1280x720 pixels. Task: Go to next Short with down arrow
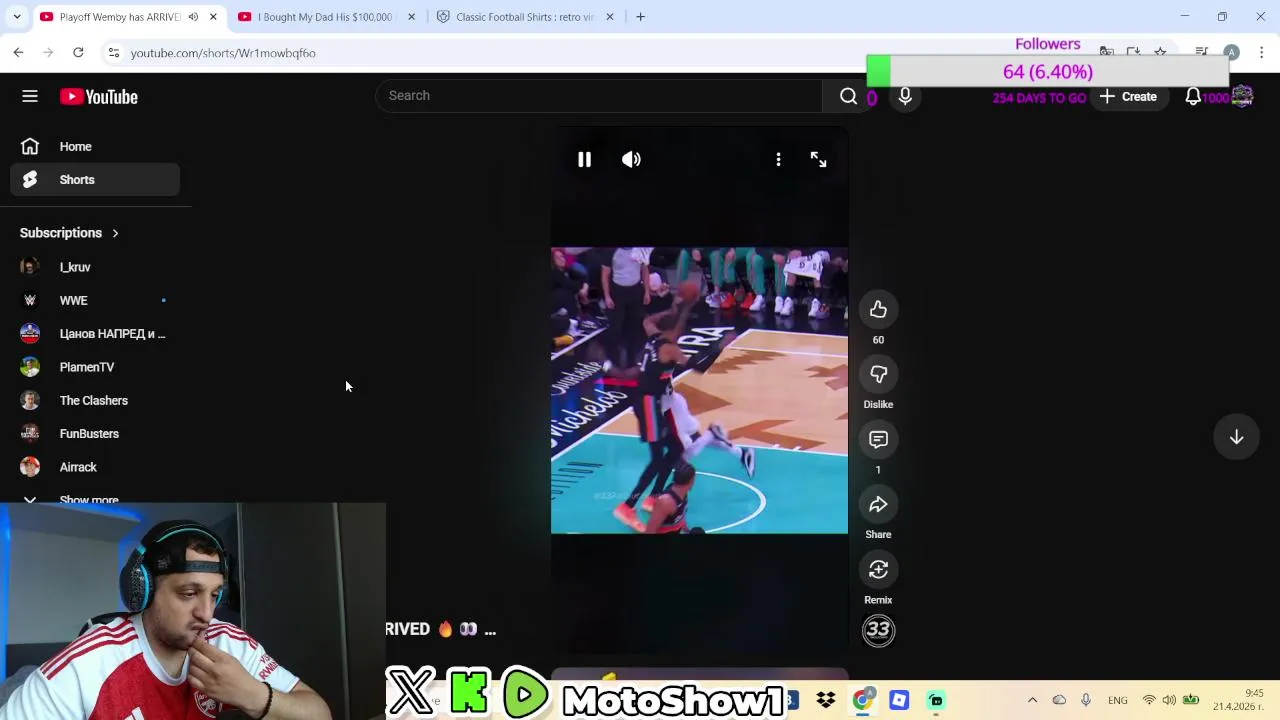1236,437
